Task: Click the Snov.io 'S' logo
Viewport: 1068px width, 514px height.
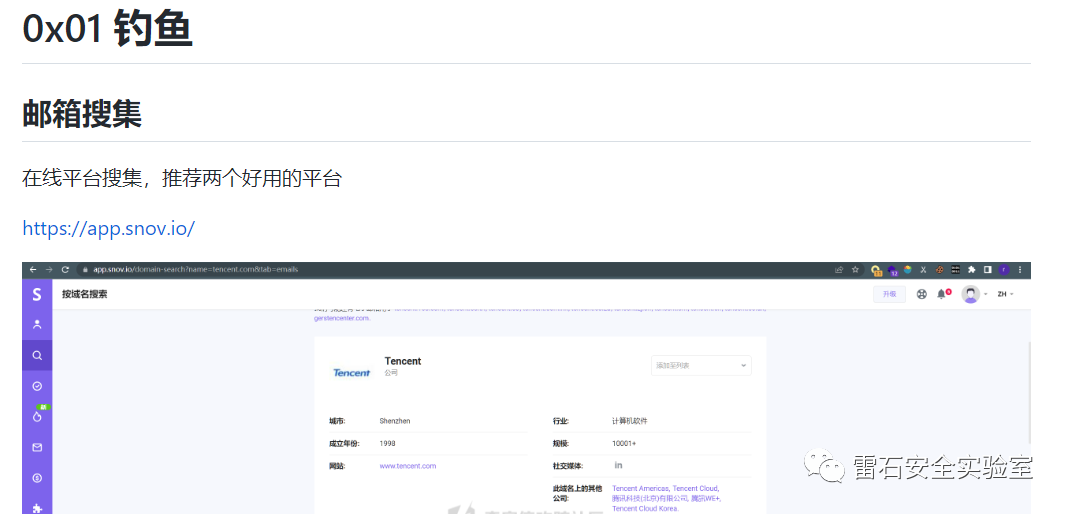Action: [37, 294]
